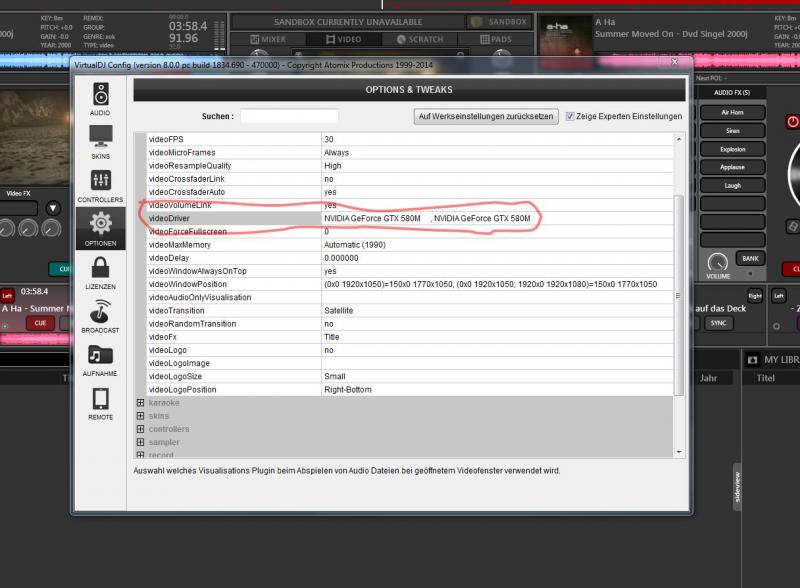Image resolution: width=800 pixels, height=588 pixels.
Task: Click the Satellite videoTransition value
Action: [x=338, y=311]
